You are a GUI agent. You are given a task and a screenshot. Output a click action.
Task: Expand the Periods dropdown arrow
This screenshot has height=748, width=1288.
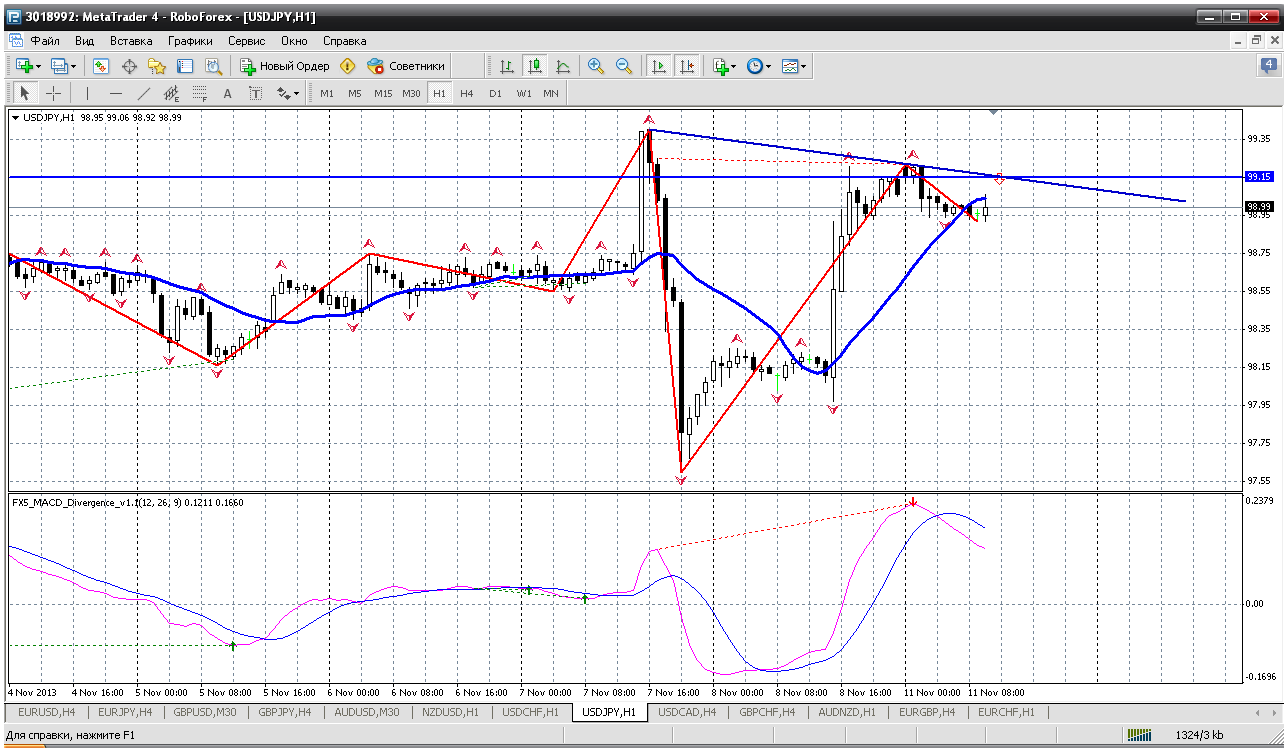[769, 66]
